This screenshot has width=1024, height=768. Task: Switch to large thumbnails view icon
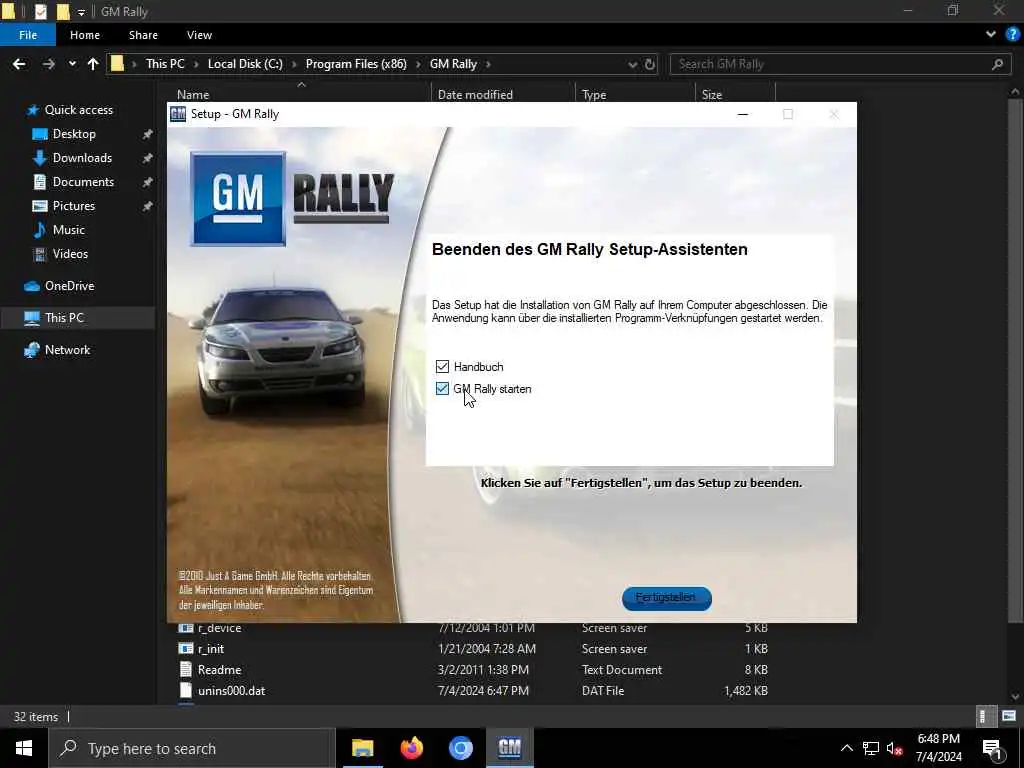[x=1009, y=716]
